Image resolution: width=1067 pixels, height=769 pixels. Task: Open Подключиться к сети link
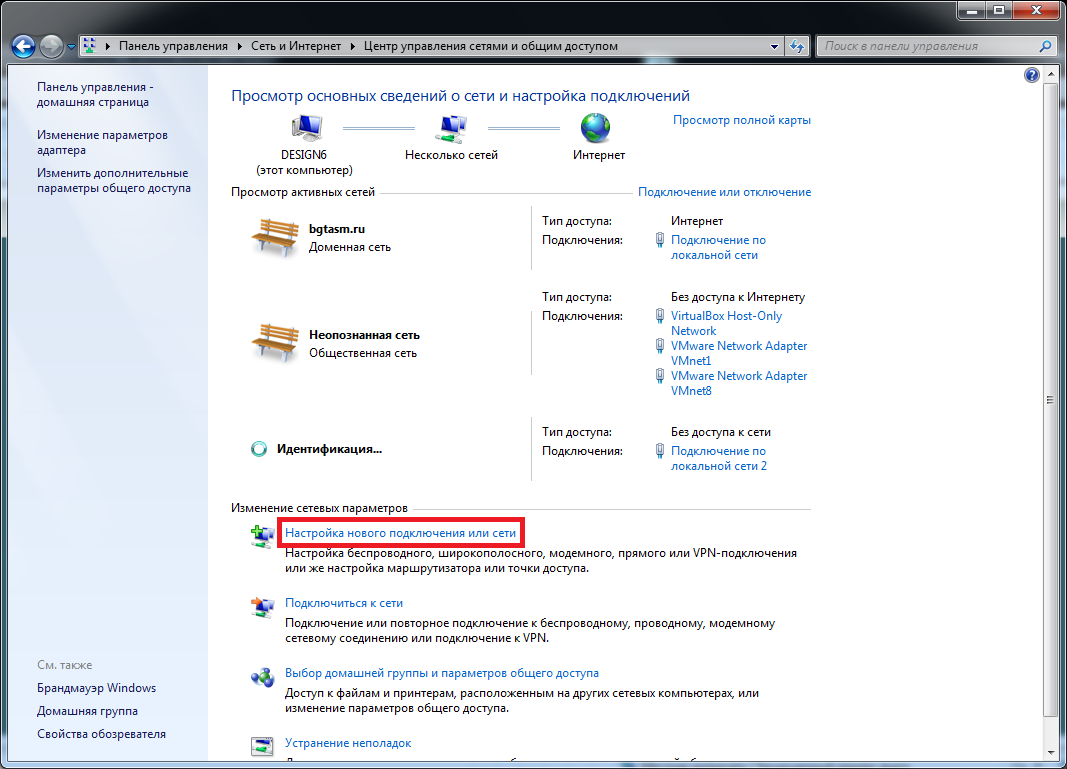[x=344, y=603]
